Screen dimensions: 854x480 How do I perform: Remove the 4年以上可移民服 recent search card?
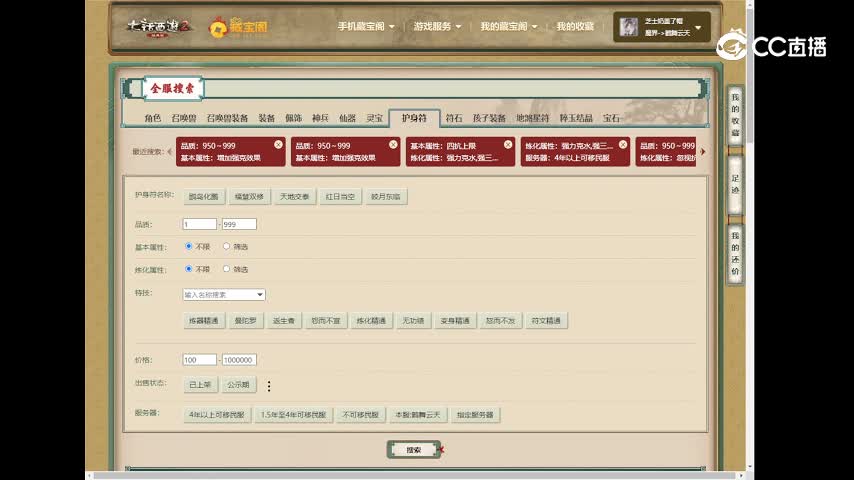point(623,144)
